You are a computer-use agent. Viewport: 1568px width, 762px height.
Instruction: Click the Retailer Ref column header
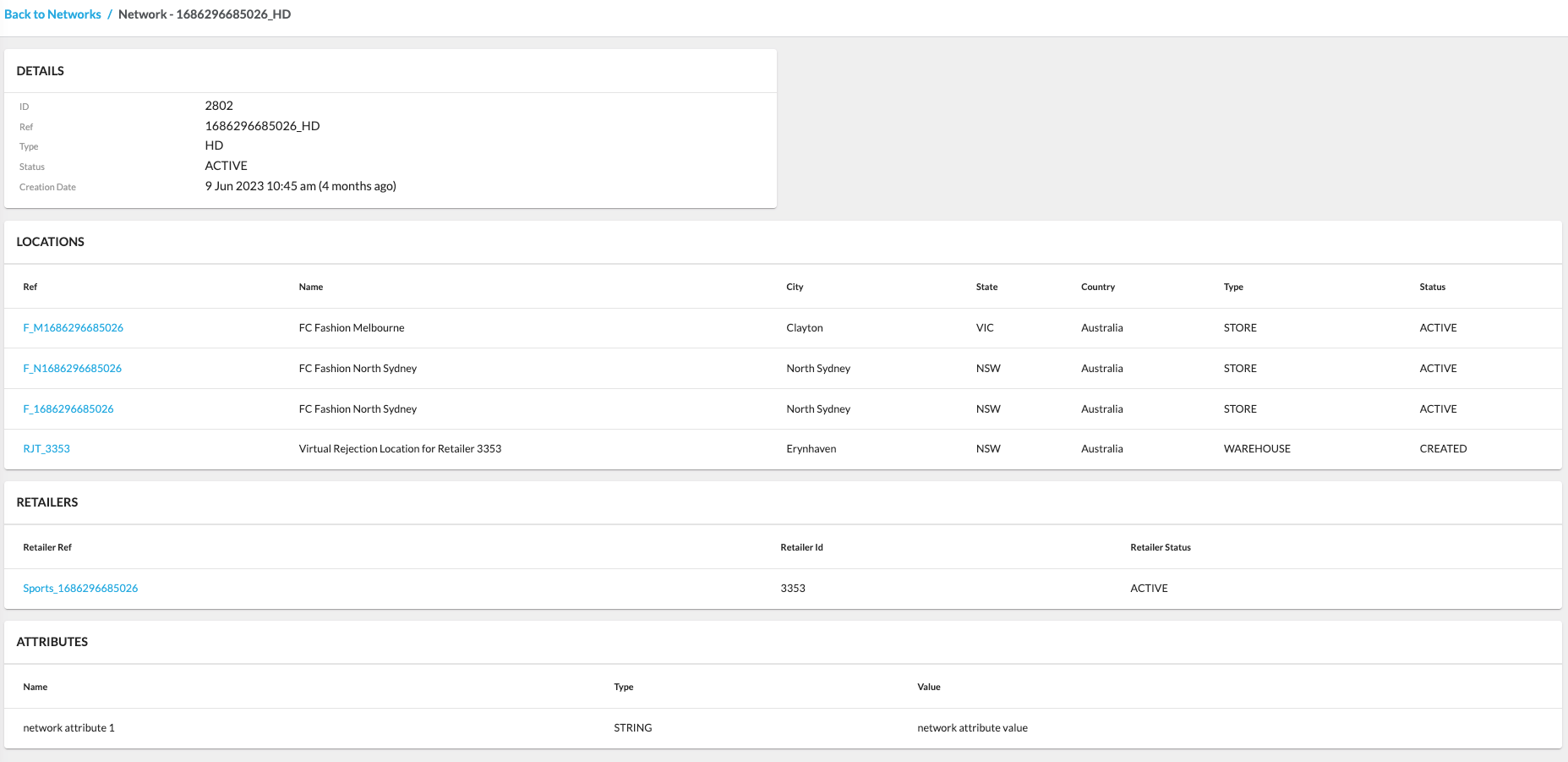pyautogui.click(x=47, y=547)
